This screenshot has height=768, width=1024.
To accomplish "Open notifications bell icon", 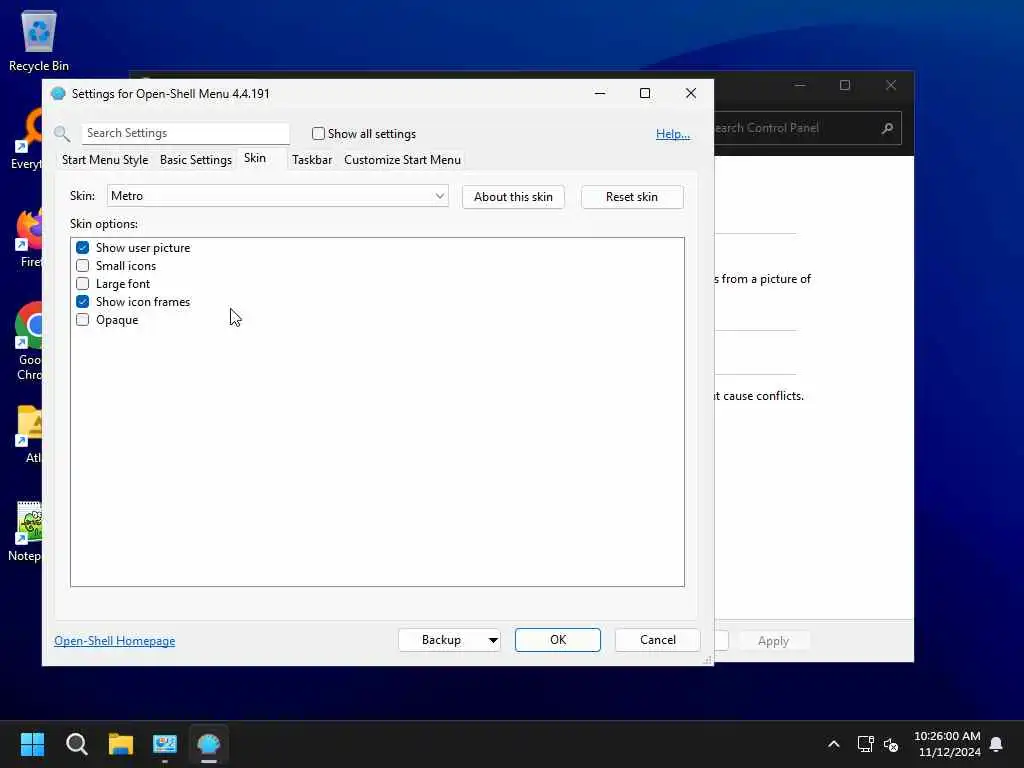I will (x=996, y=744).
